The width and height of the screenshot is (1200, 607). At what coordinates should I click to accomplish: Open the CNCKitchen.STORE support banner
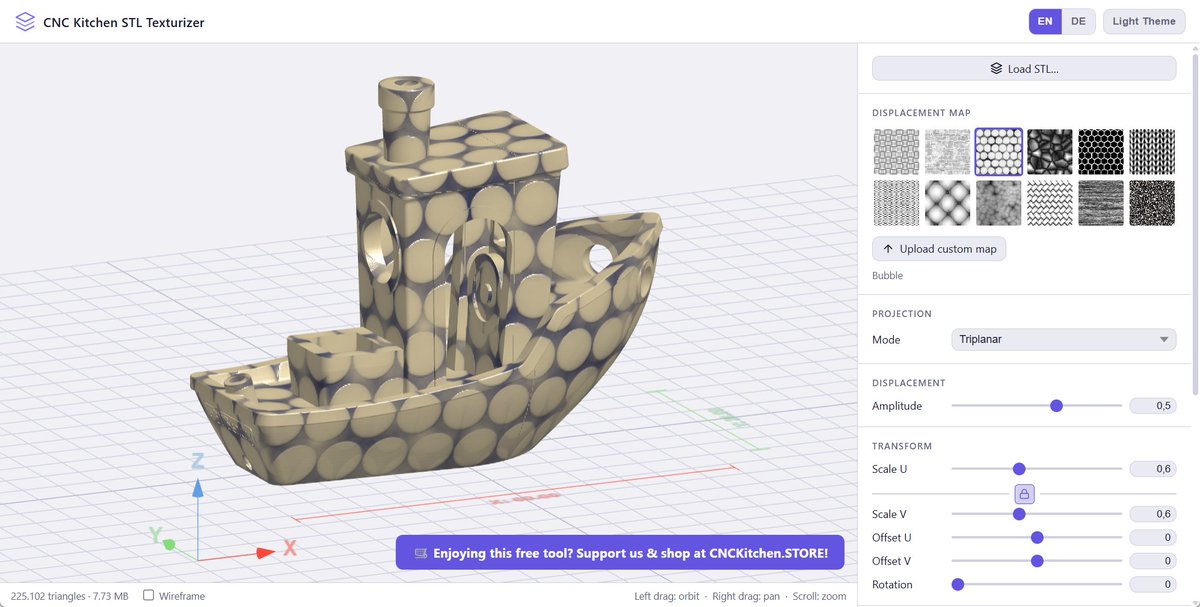[x=620, y=553]
